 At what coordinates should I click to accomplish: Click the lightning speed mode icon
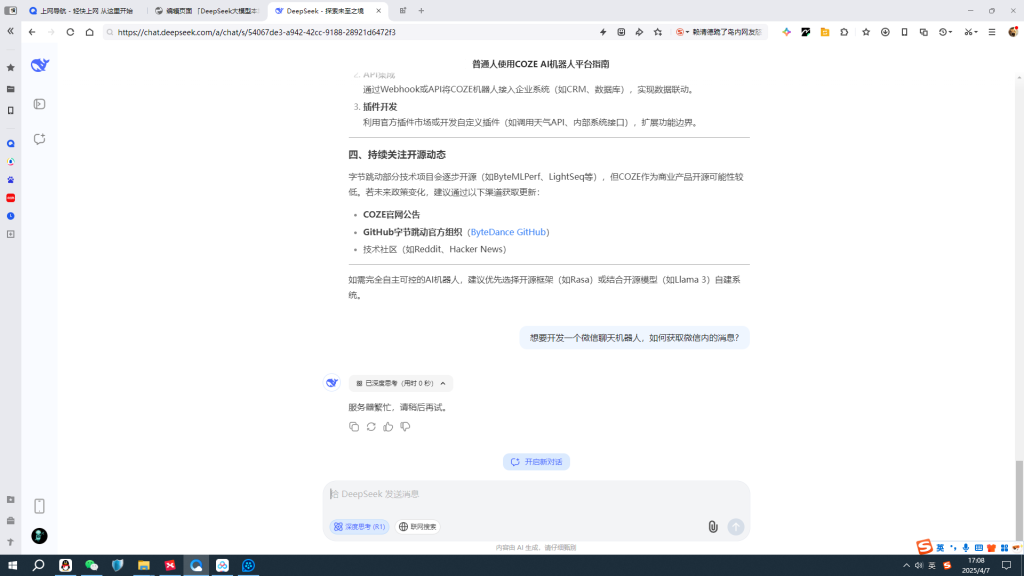tap(603, 32)
